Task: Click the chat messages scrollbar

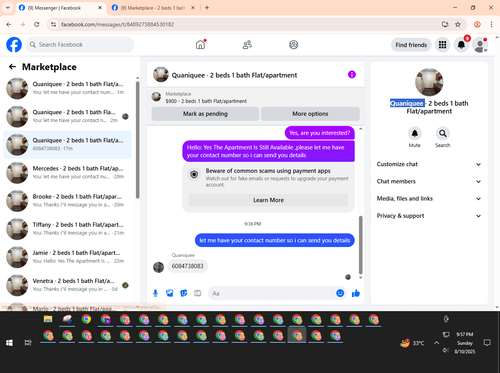Action: 360,245
